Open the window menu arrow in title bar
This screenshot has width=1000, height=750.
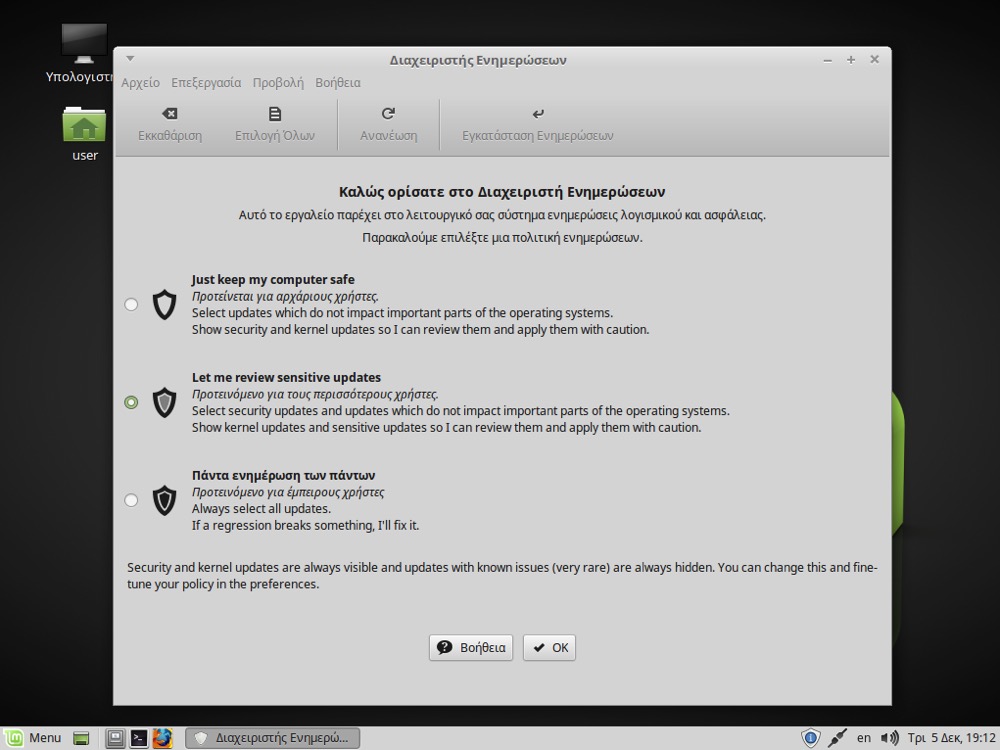pos(130,59)
